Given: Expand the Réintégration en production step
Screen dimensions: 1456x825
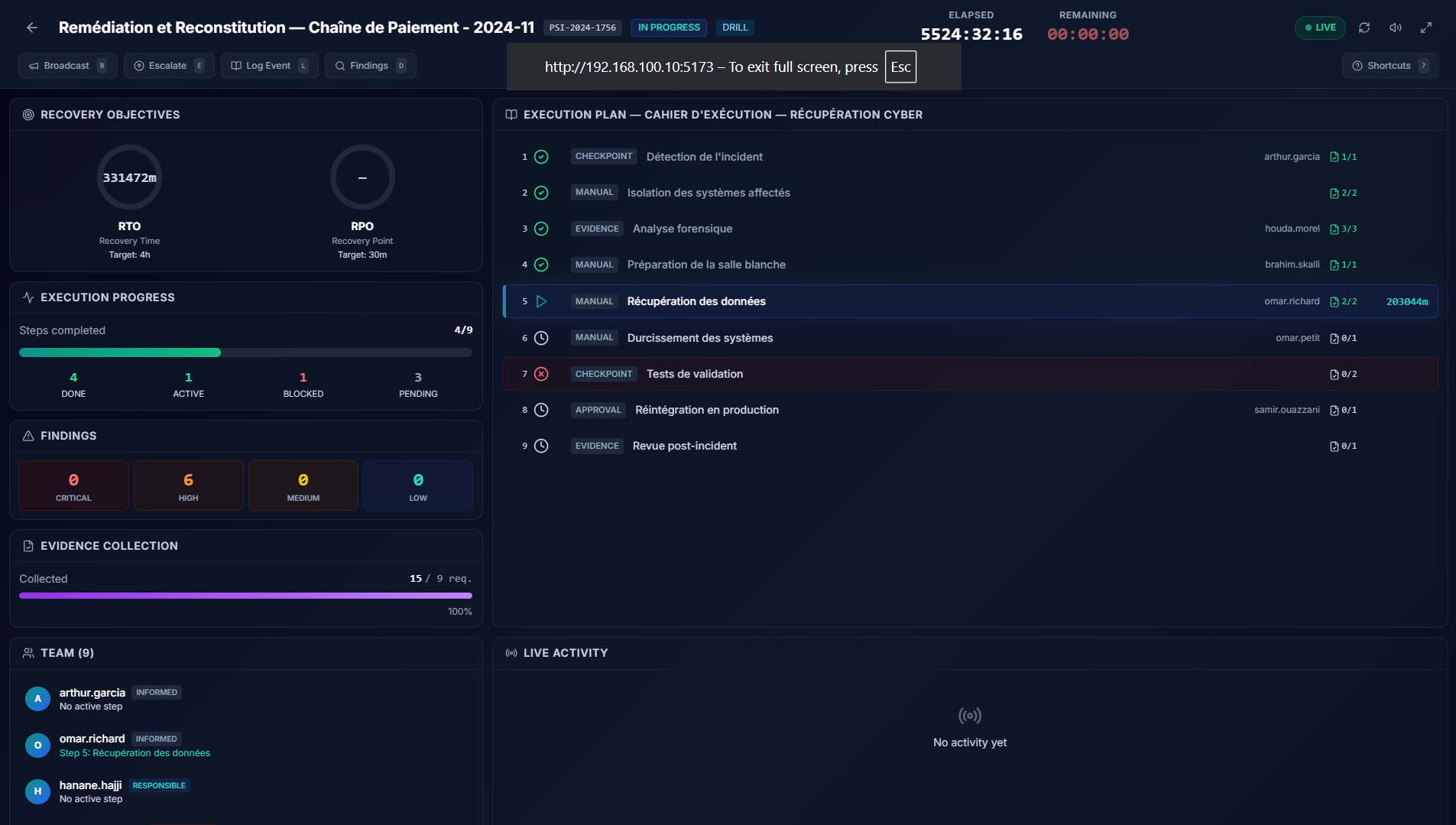Looking at the screenshot, I should click(706, 410).
